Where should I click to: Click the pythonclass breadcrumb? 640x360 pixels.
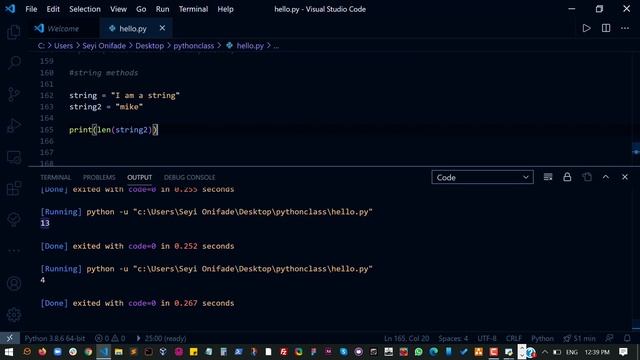[193, 46]
